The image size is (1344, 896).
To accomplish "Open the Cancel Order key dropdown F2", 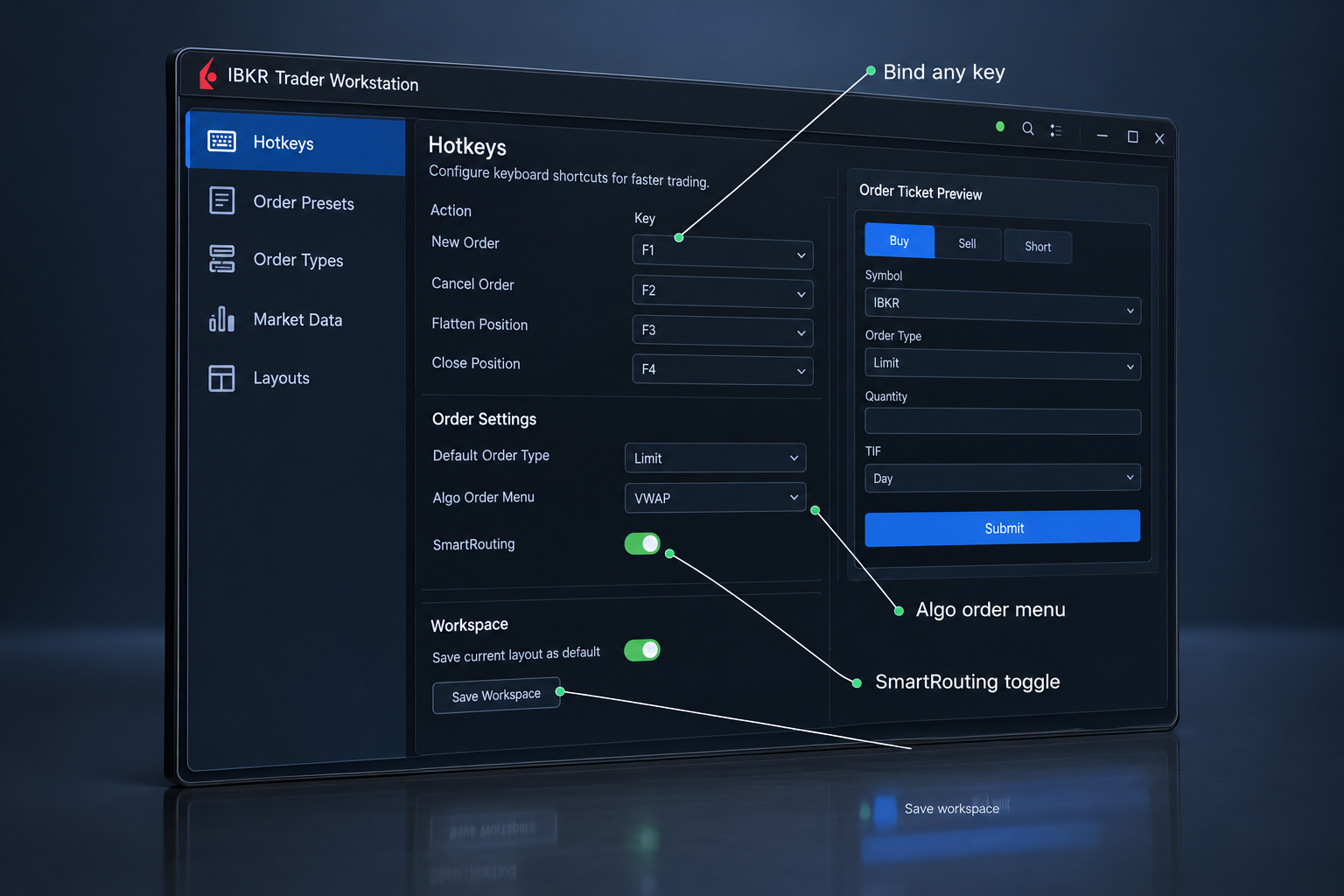I will tap(723, 291).
